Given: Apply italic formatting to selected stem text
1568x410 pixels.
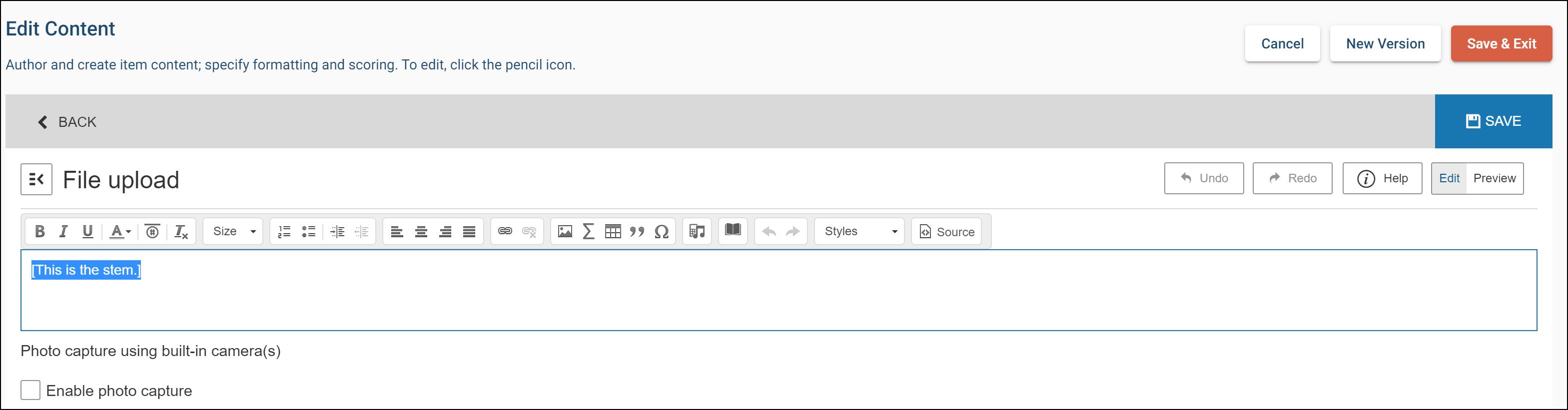Looking at the screenshot, I should click(x=63, y=231).
